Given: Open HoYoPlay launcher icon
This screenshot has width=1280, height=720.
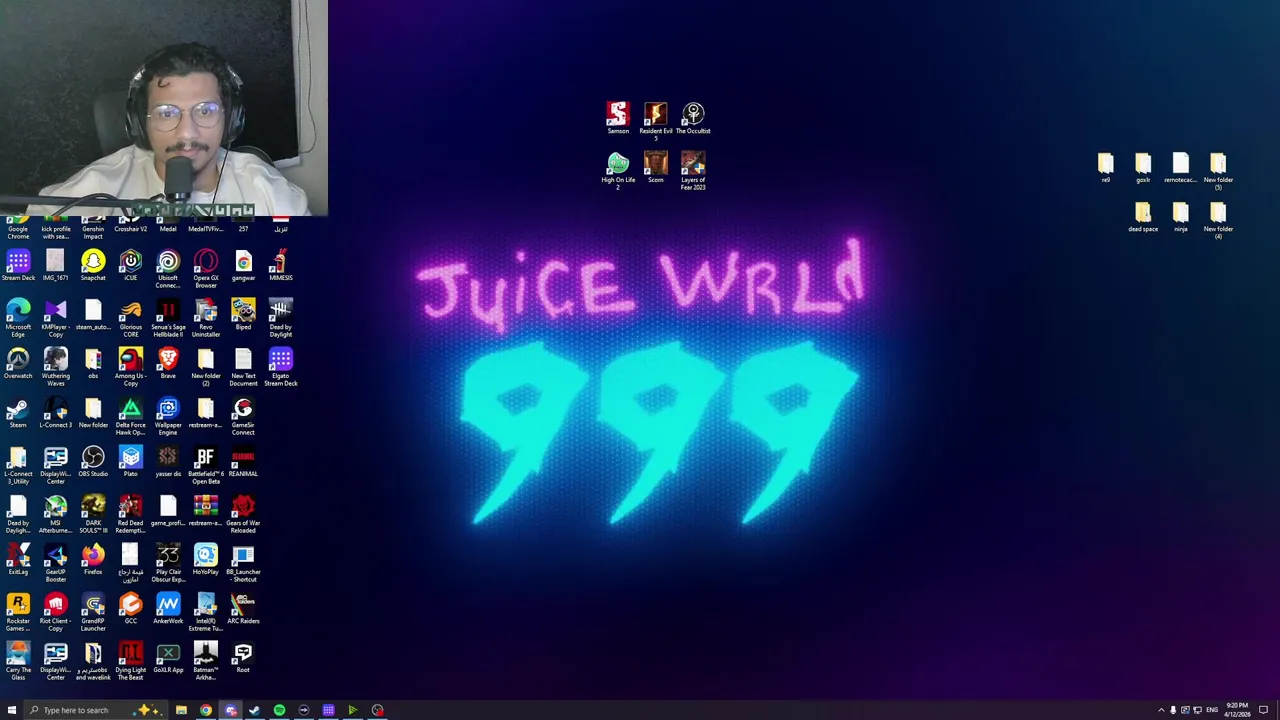Looking at the screenshot, I should click(206, 560).
